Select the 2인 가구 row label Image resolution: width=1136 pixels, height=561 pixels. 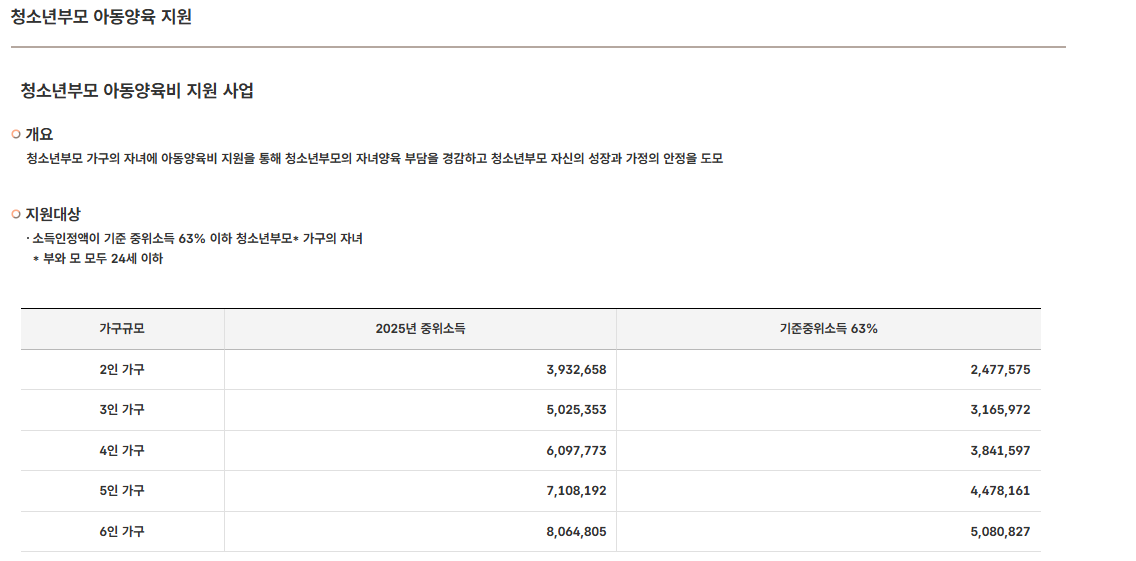click(122, 370)
